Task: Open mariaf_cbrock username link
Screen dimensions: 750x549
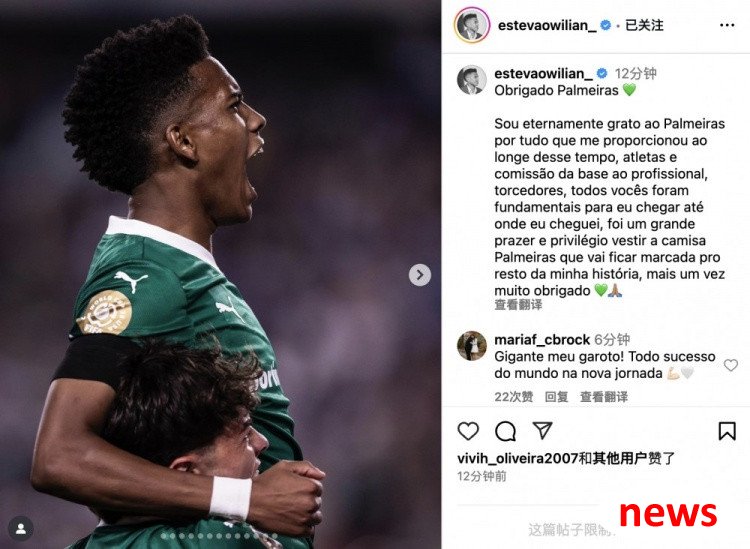Action: 542,340
